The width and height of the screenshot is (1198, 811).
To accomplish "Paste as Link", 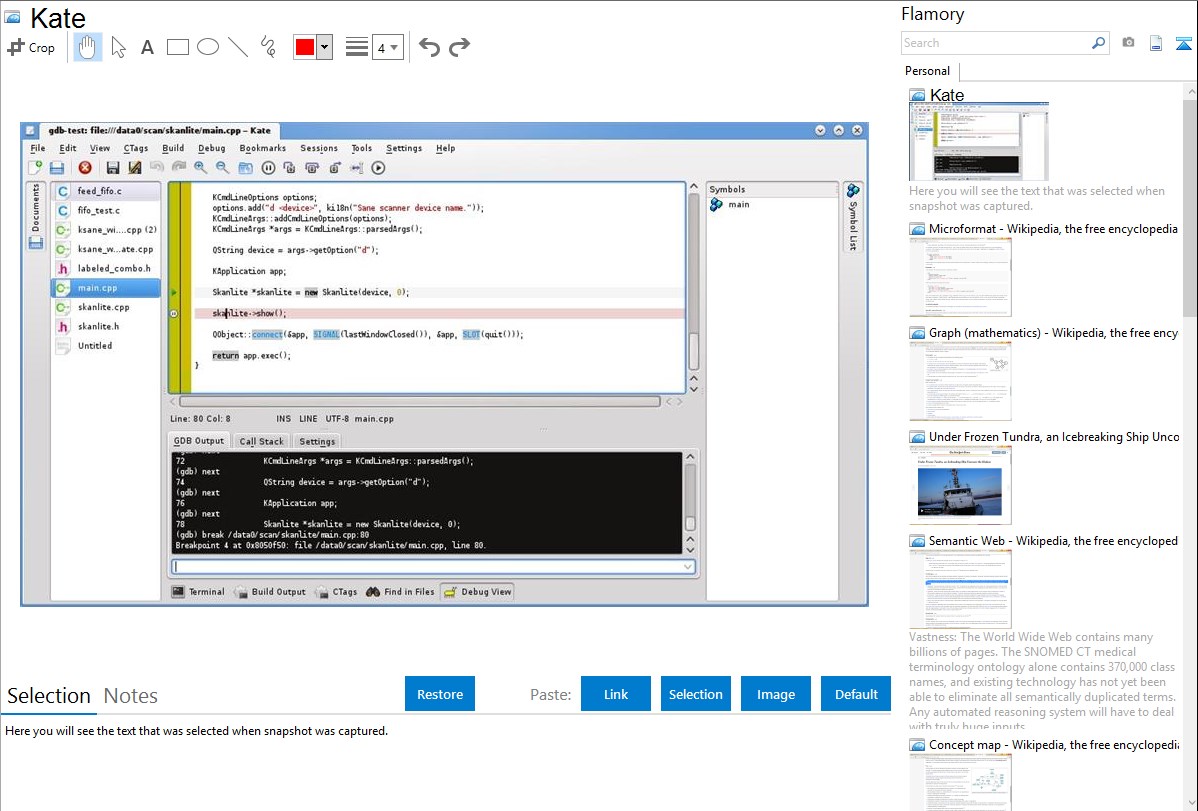I will (x=616, y=694).
